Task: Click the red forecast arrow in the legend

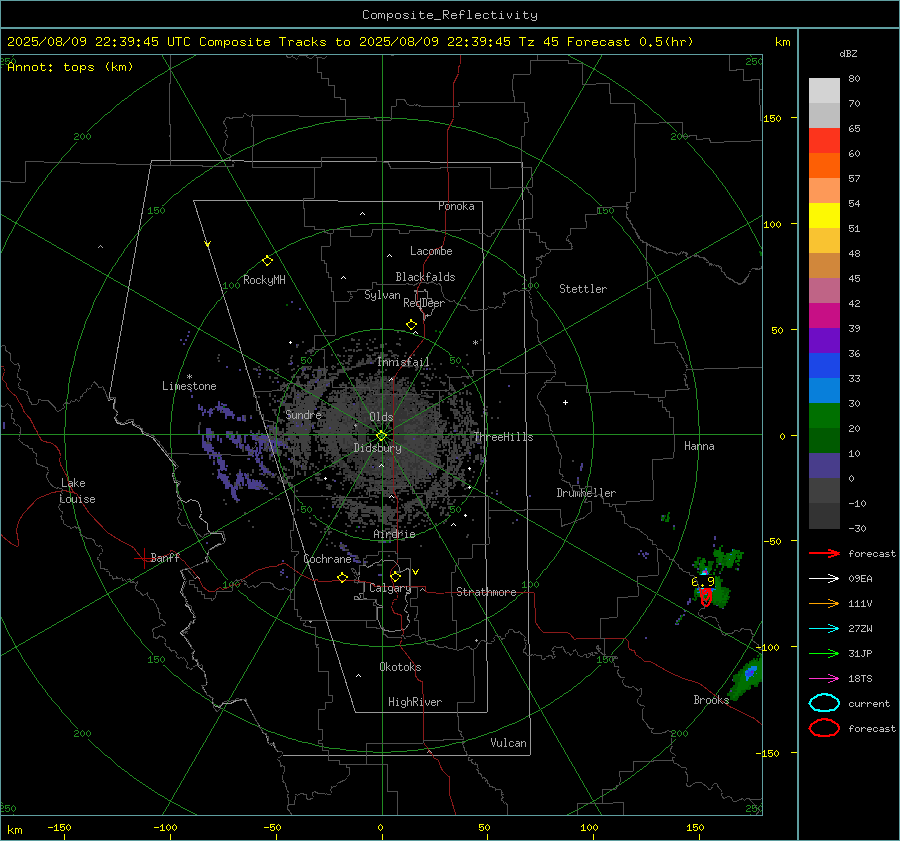Action: tap(824, 553)
